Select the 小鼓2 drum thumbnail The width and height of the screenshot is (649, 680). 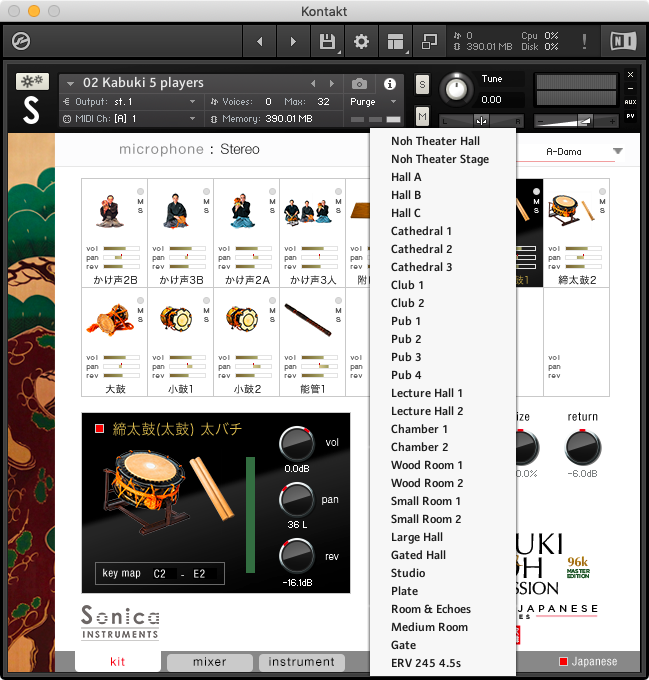[242, 319]
